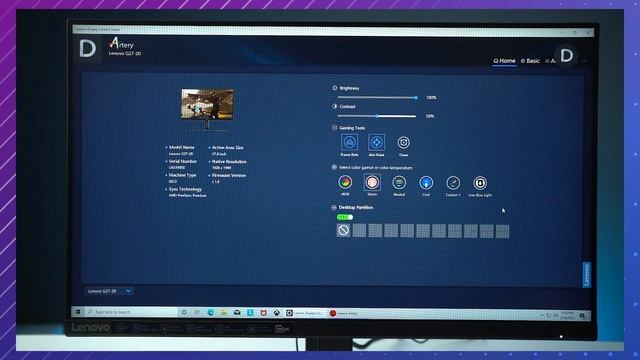Open Xbox app from taskbar
Screen dimensions: 640x360
tap(276, 313)
